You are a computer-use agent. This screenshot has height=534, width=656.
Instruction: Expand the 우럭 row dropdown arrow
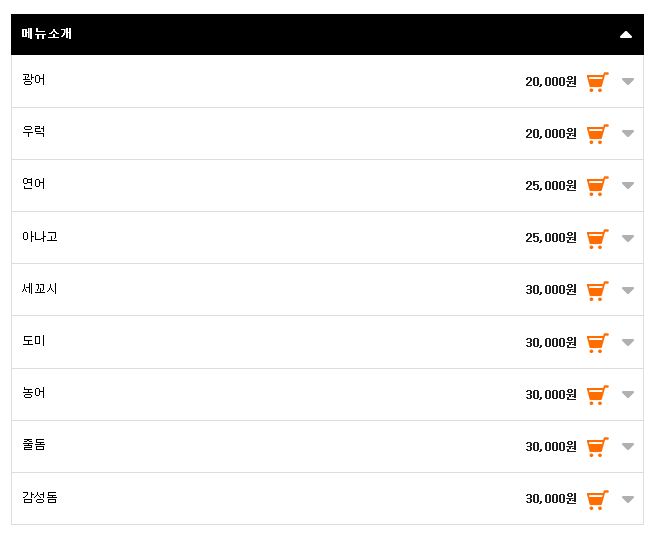coord(628,133)
